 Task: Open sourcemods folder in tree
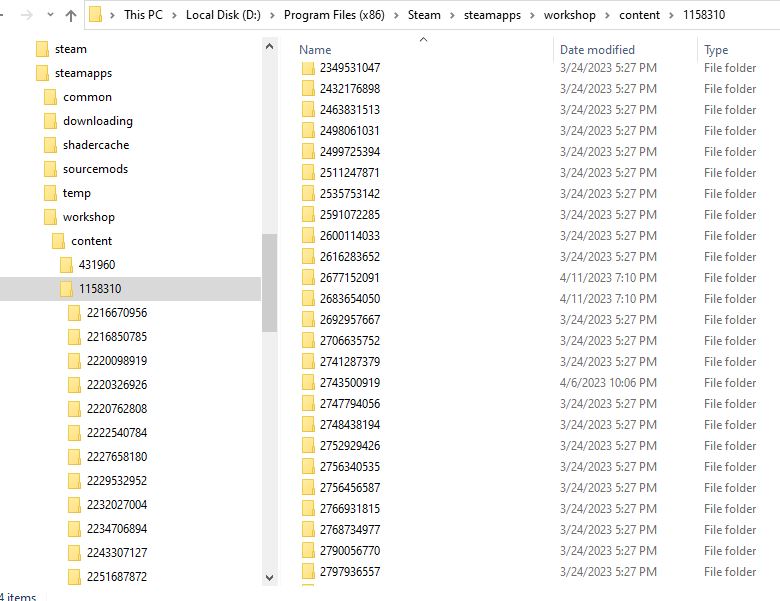coord(95,169)
